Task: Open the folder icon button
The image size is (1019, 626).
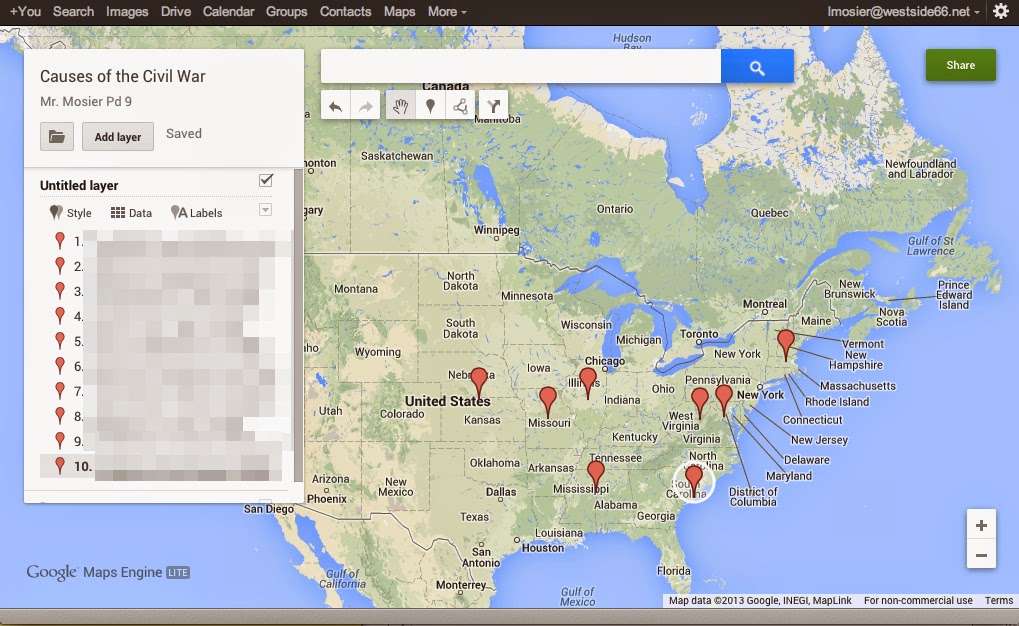Action: click(57, 137)
